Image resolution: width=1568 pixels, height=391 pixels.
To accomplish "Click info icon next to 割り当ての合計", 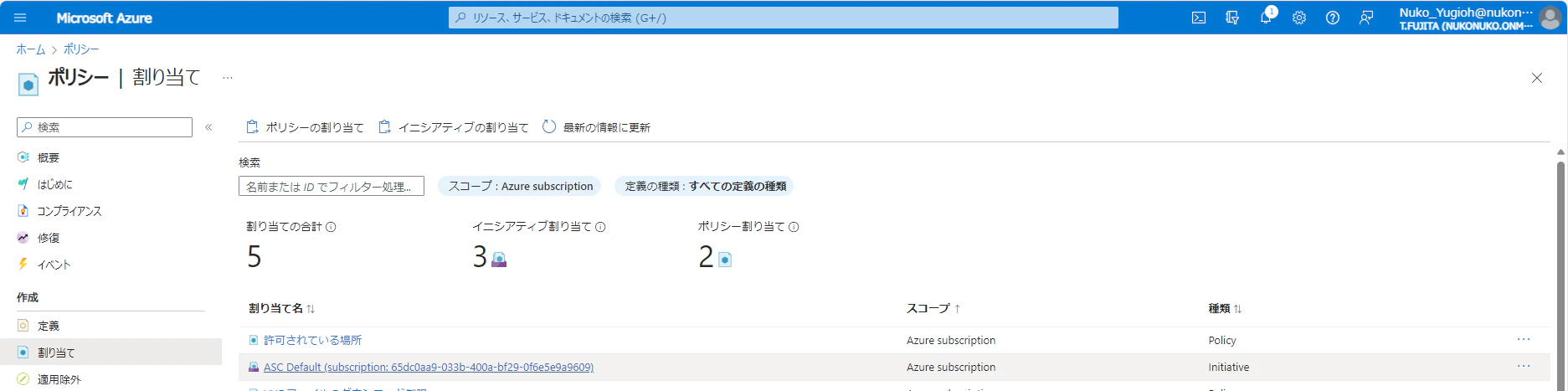I will (x=331, y=227).
